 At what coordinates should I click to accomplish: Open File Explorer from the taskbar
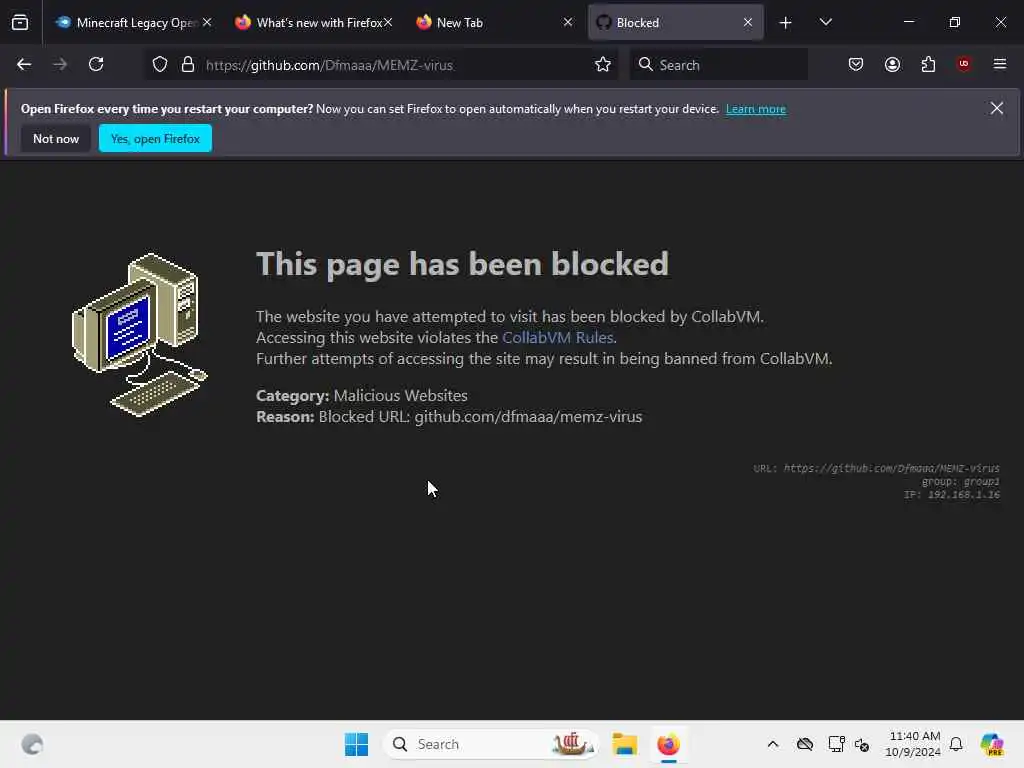[x=624, y=744]
